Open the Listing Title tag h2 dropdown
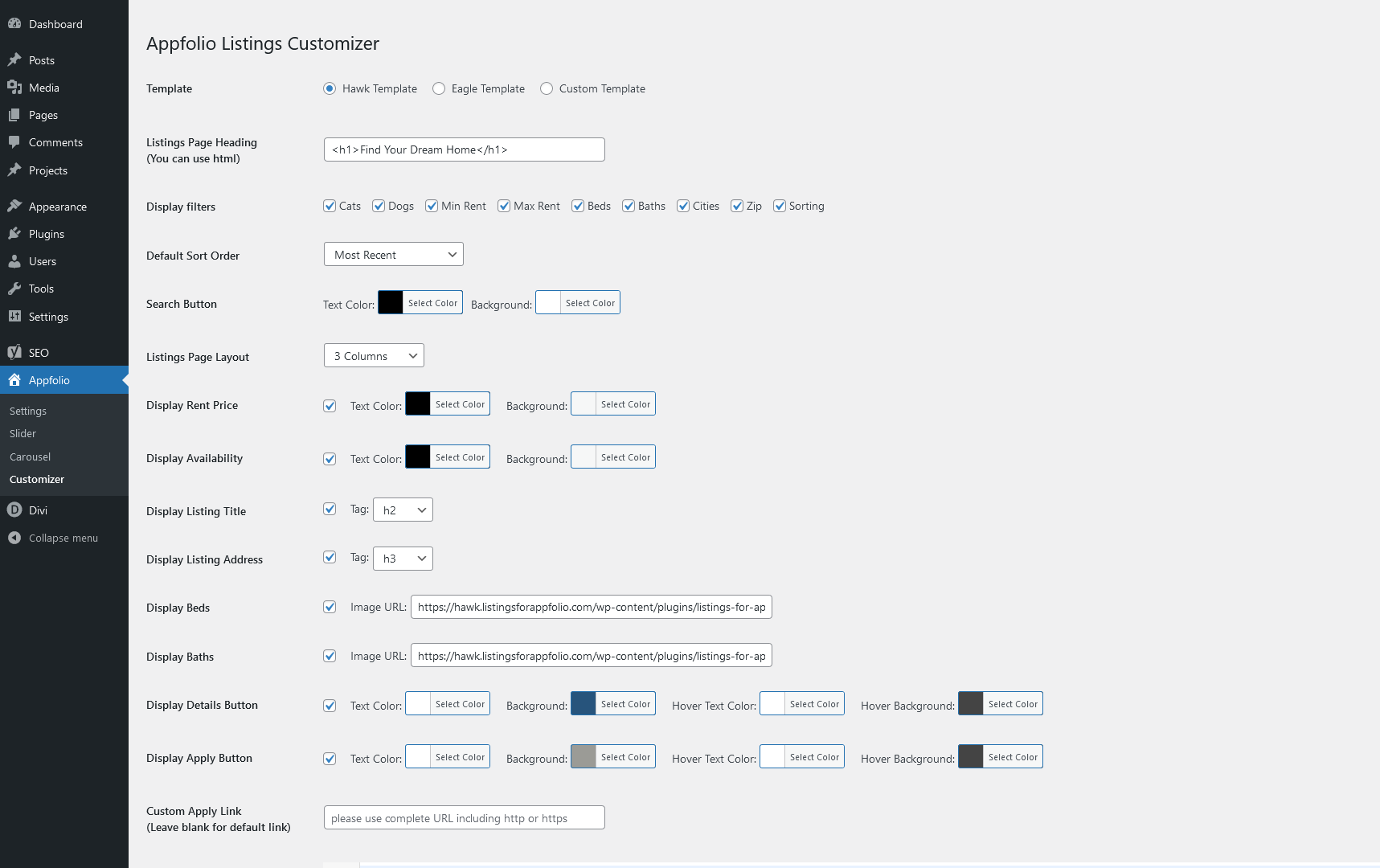Viewport: 1380px width, 868px height. click(x=403, y=510)
